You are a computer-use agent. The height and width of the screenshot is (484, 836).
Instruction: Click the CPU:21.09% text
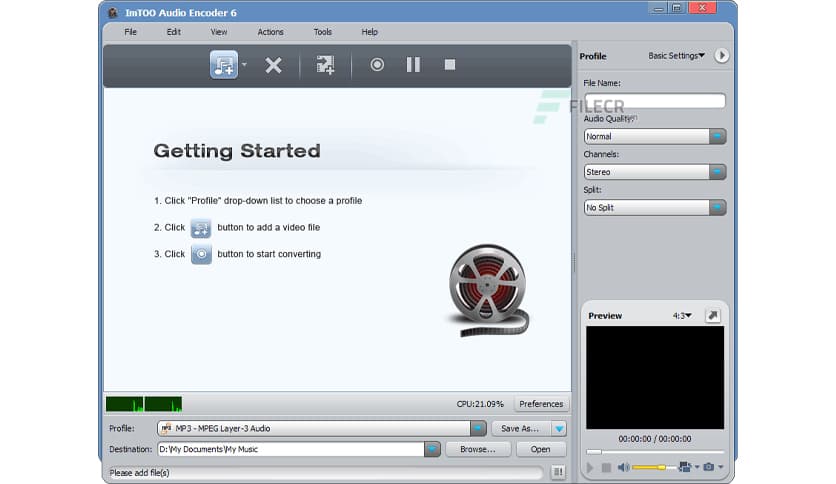point(480,404)
